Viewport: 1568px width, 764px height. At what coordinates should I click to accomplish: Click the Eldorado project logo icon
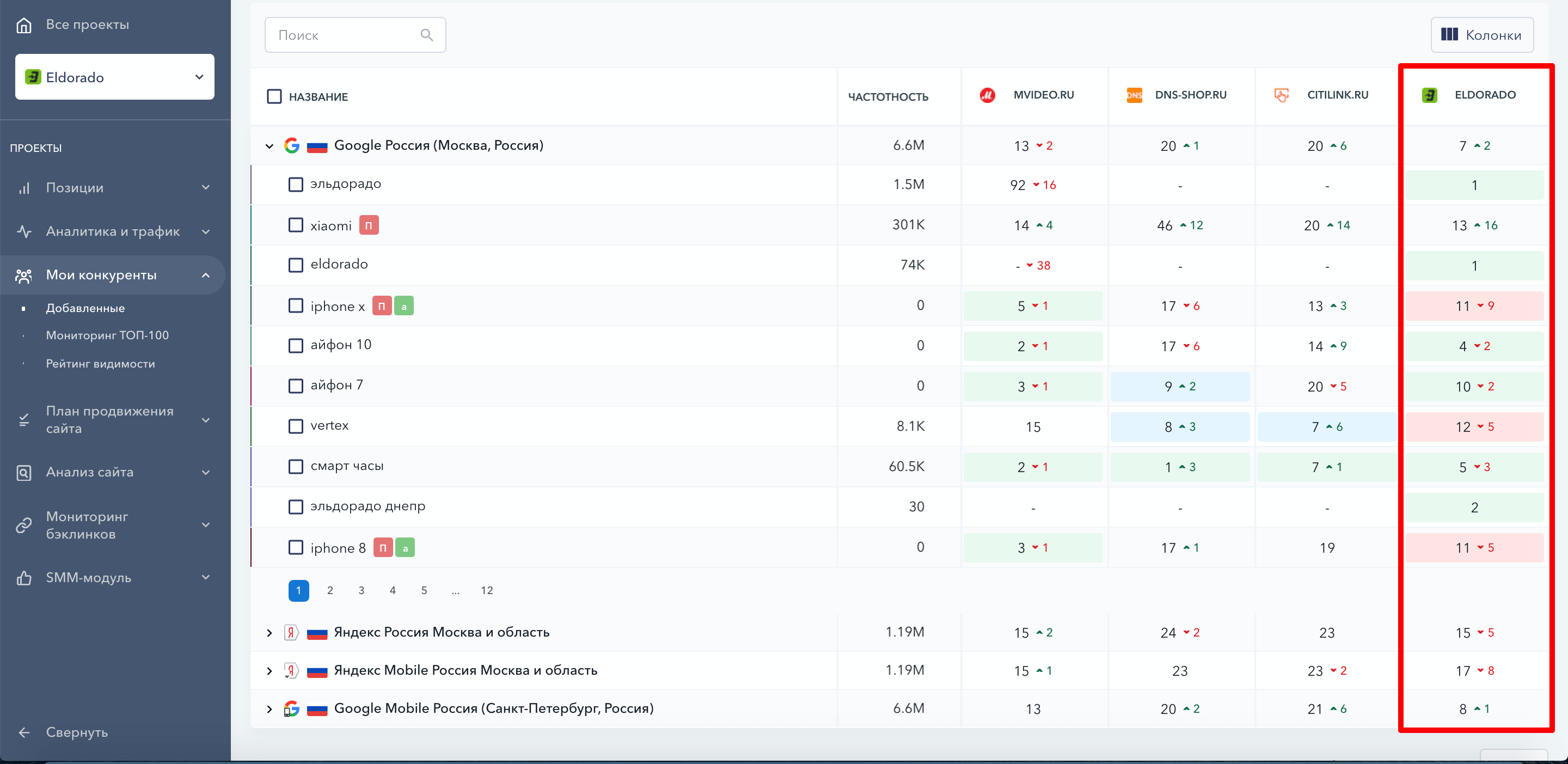coord(32,77)
